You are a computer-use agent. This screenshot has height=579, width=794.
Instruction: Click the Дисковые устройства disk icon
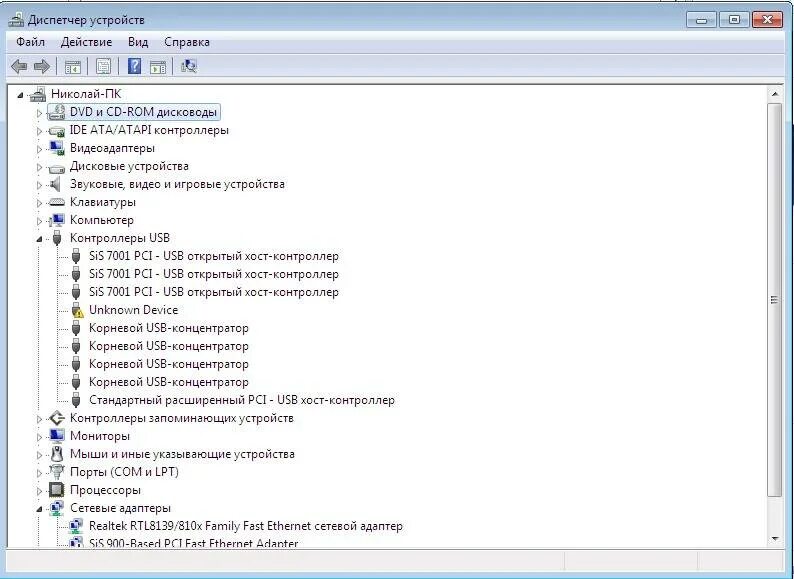pos(57,167)
